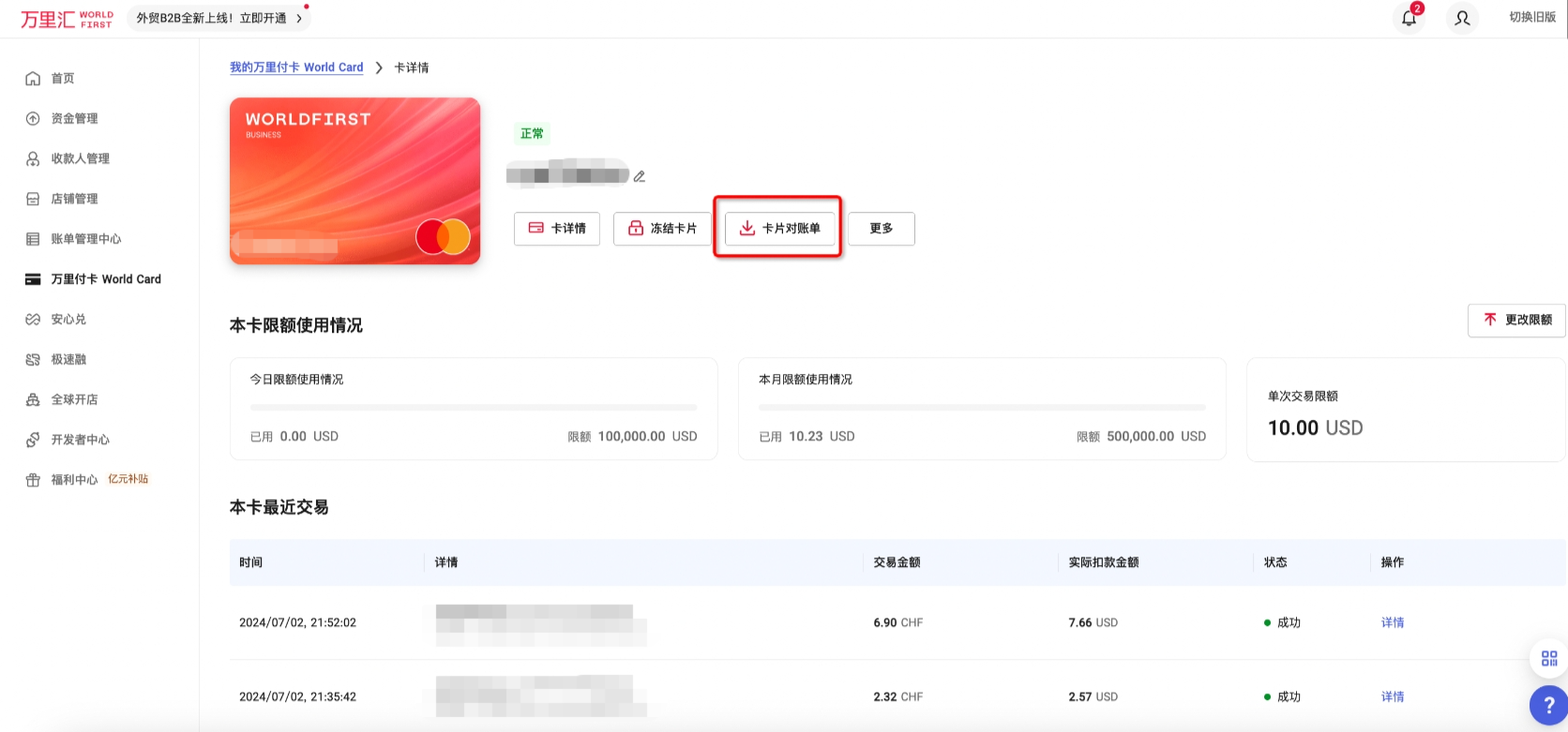Open 极速融 menu item
Viewport: 1568px width, 732px height.
pyautogui.click(x=68, y=359)
